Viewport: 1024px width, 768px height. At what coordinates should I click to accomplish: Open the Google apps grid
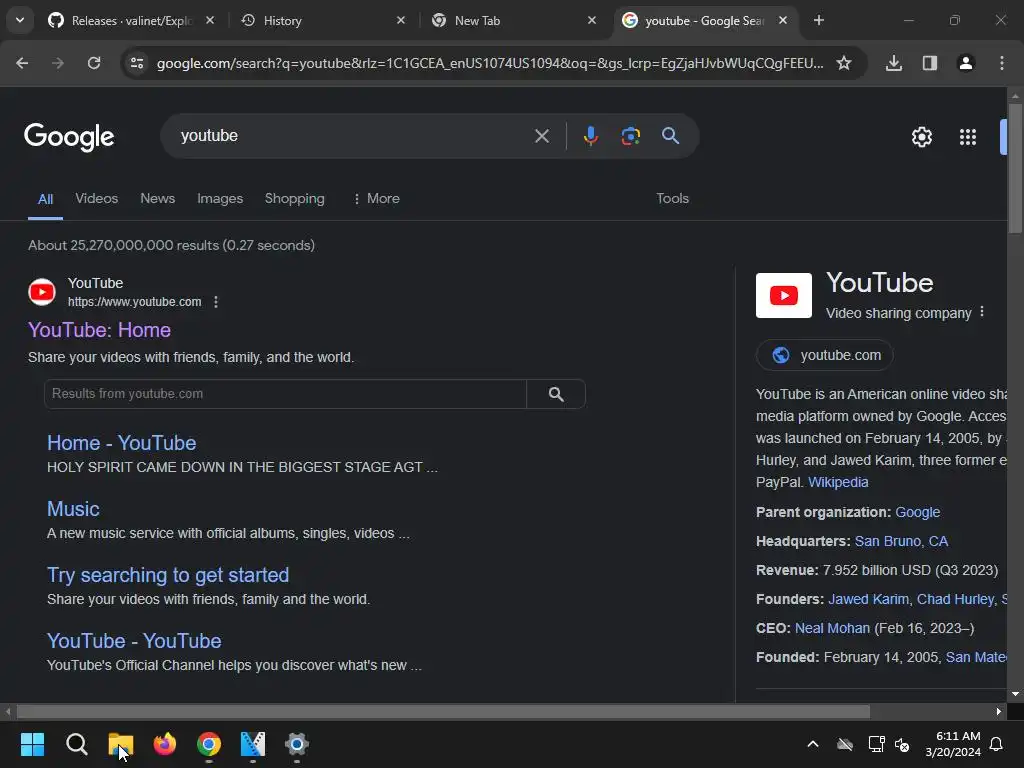click(x=968, y=137)
